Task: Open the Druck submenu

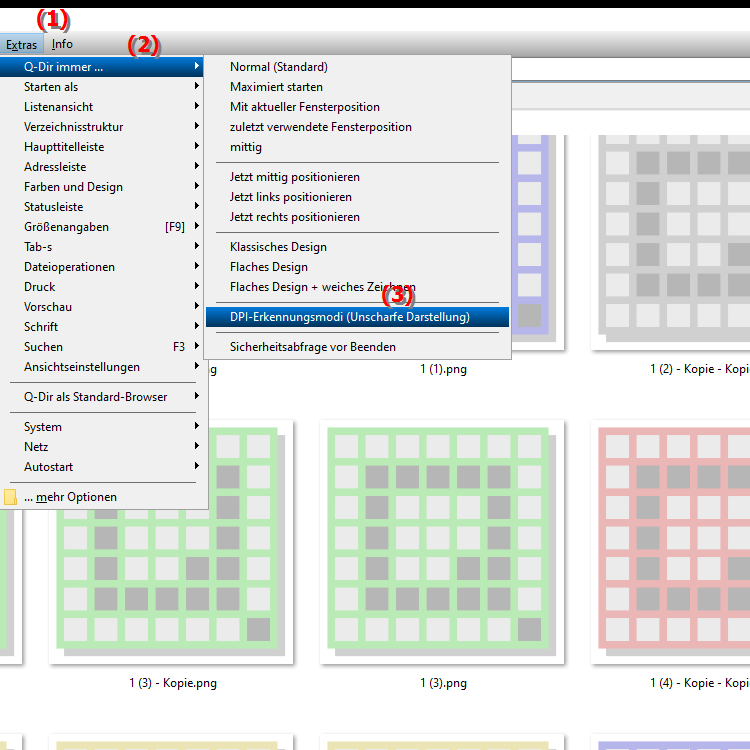Action: (x=101, y=287)
